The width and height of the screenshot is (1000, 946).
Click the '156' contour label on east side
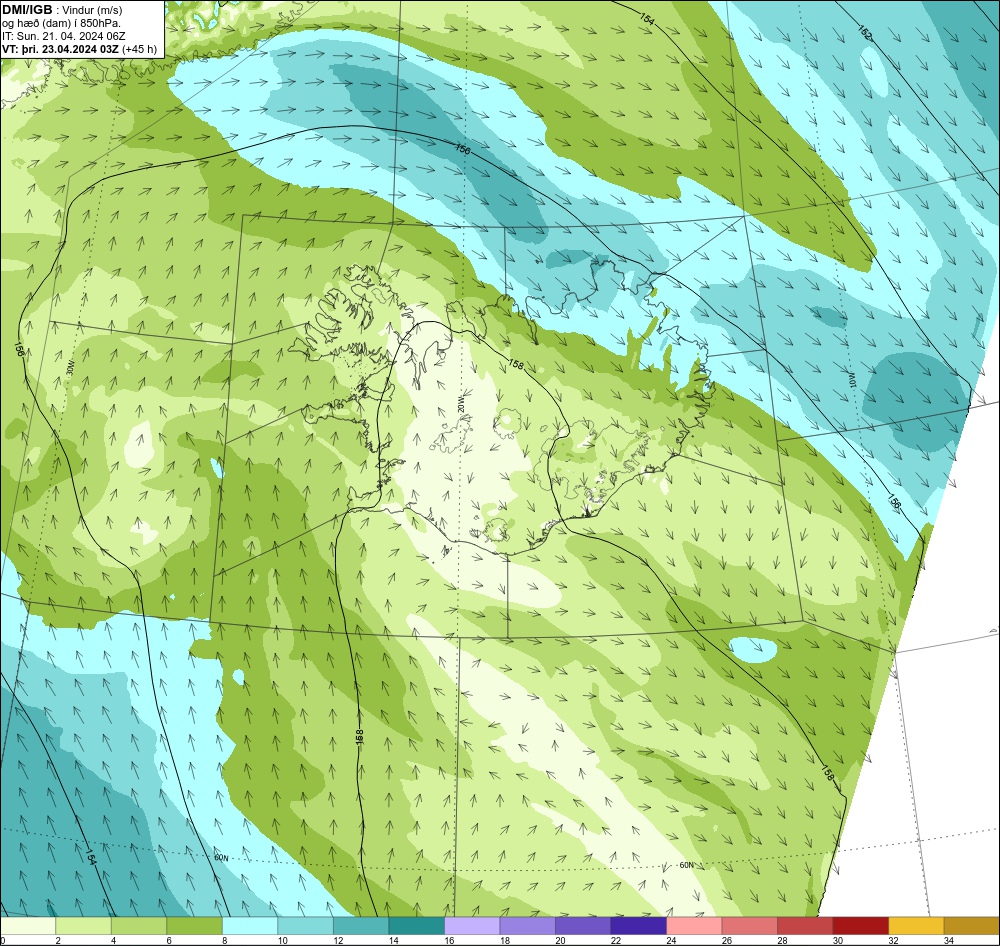click(x=894, y=502)
